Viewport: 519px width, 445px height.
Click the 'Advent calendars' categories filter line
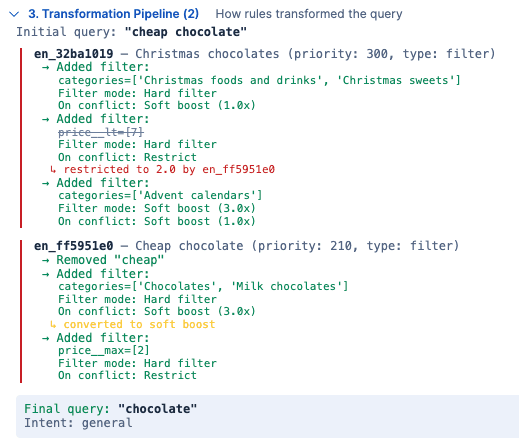tap(160, 195)
